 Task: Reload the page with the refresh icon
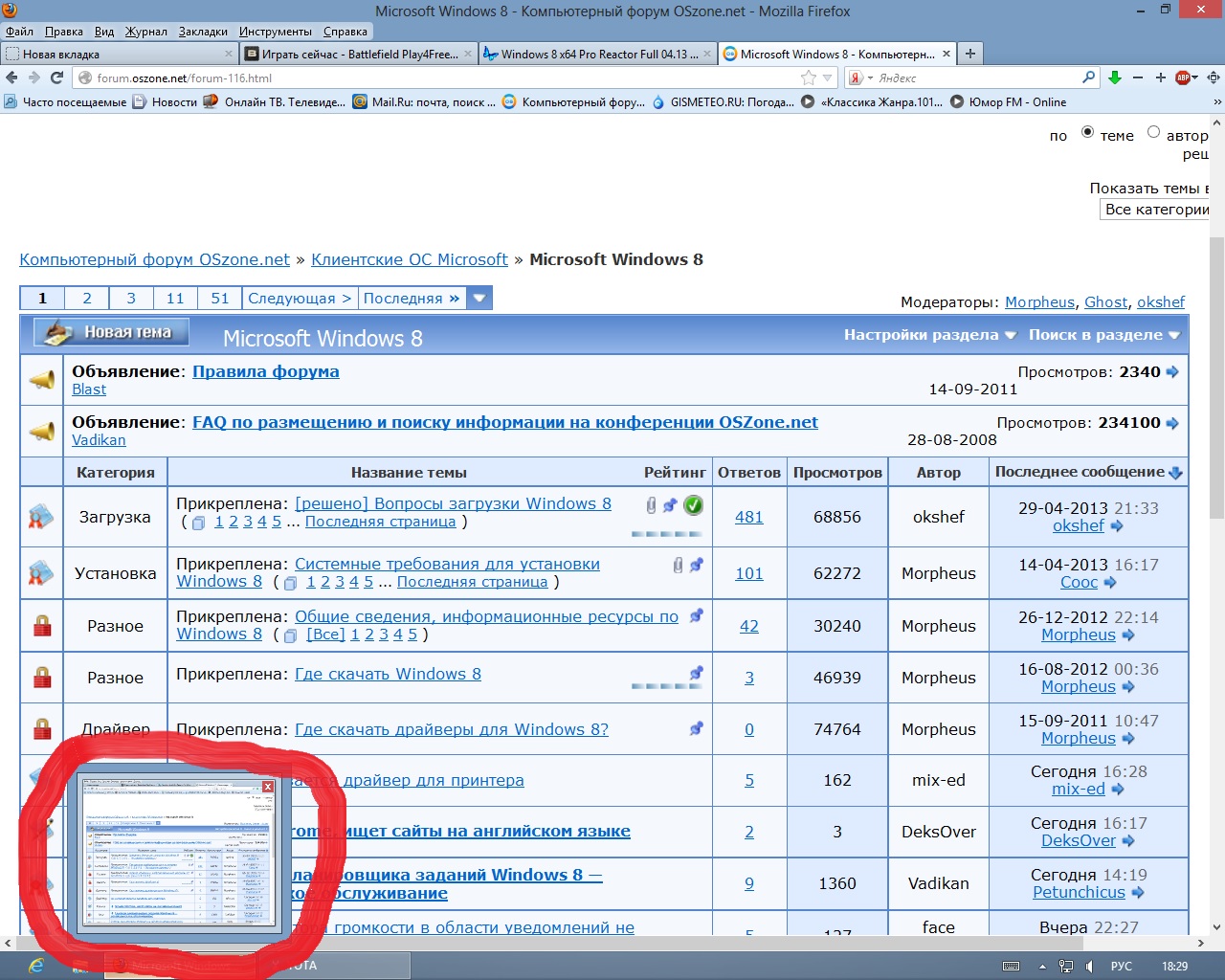[x=56, y=78]
